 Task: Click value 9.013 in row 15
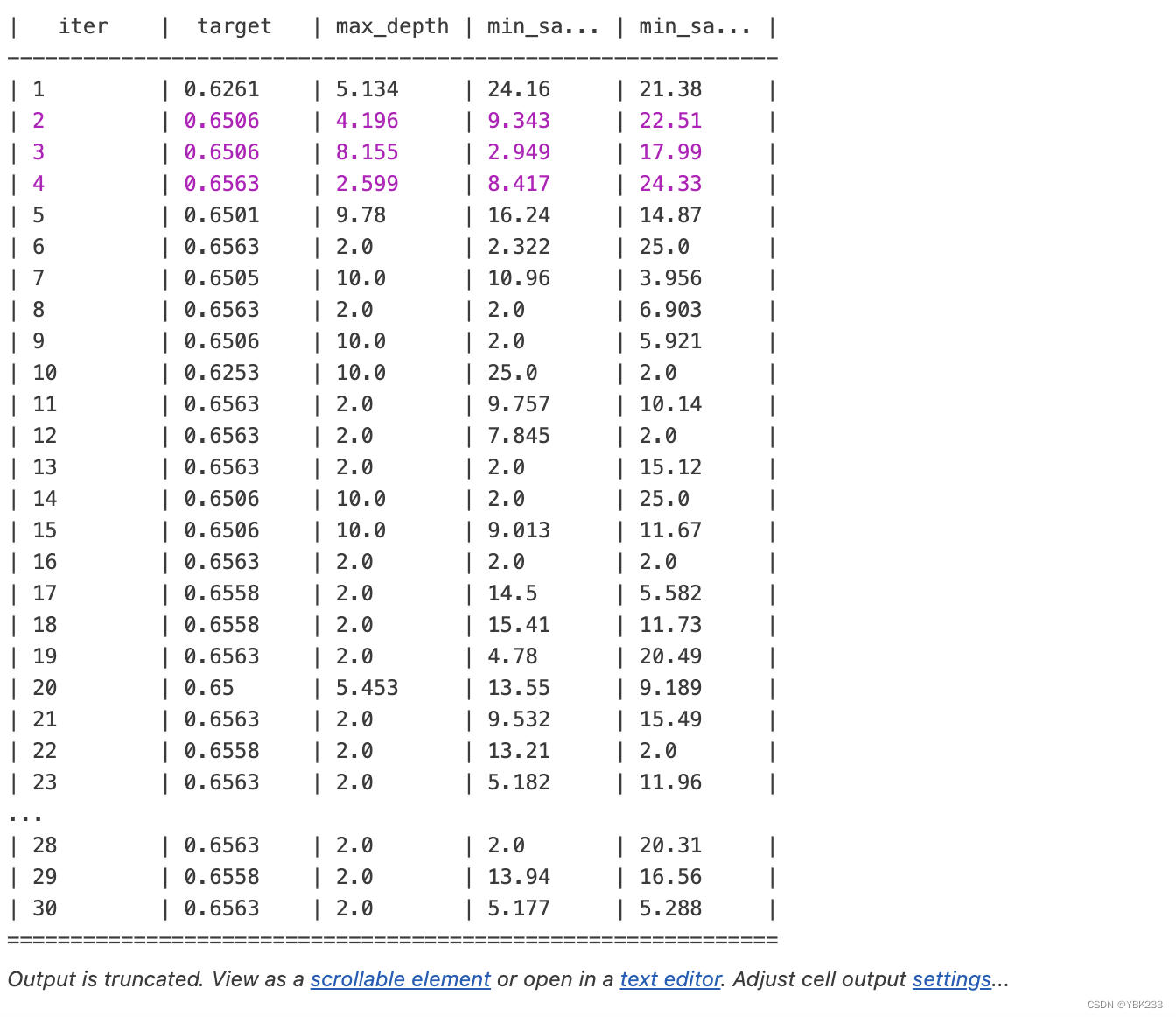(519, 530)
